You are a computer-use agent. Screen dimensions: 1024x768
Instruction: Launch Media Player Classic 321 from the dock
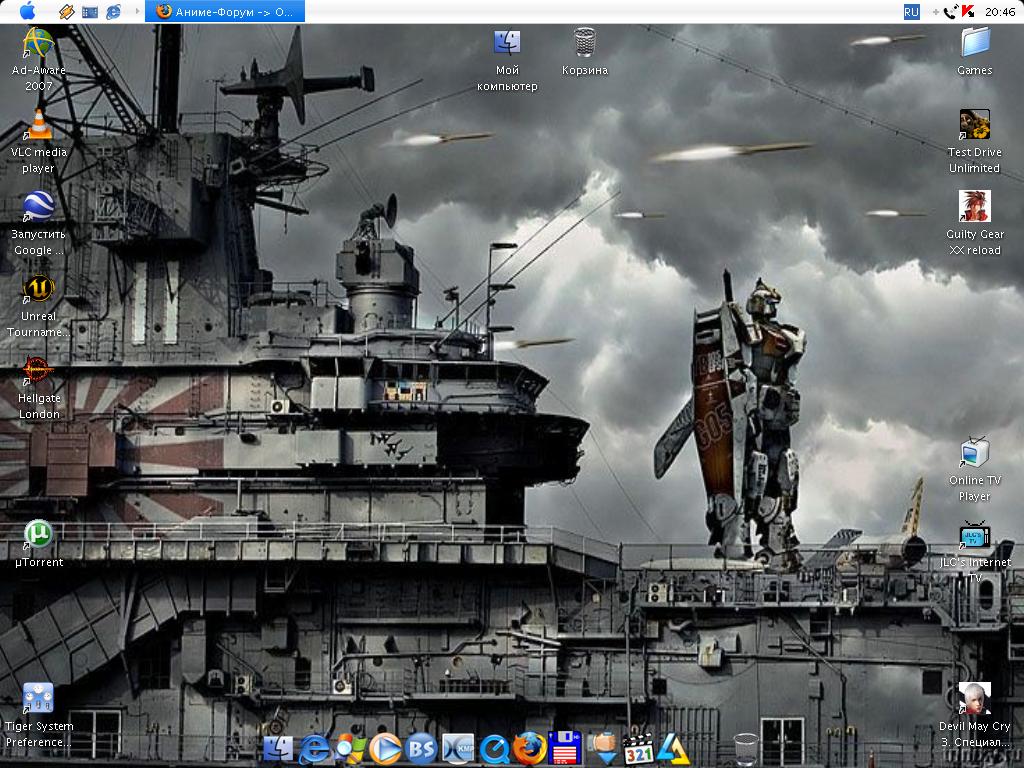[x=638, y=748]
